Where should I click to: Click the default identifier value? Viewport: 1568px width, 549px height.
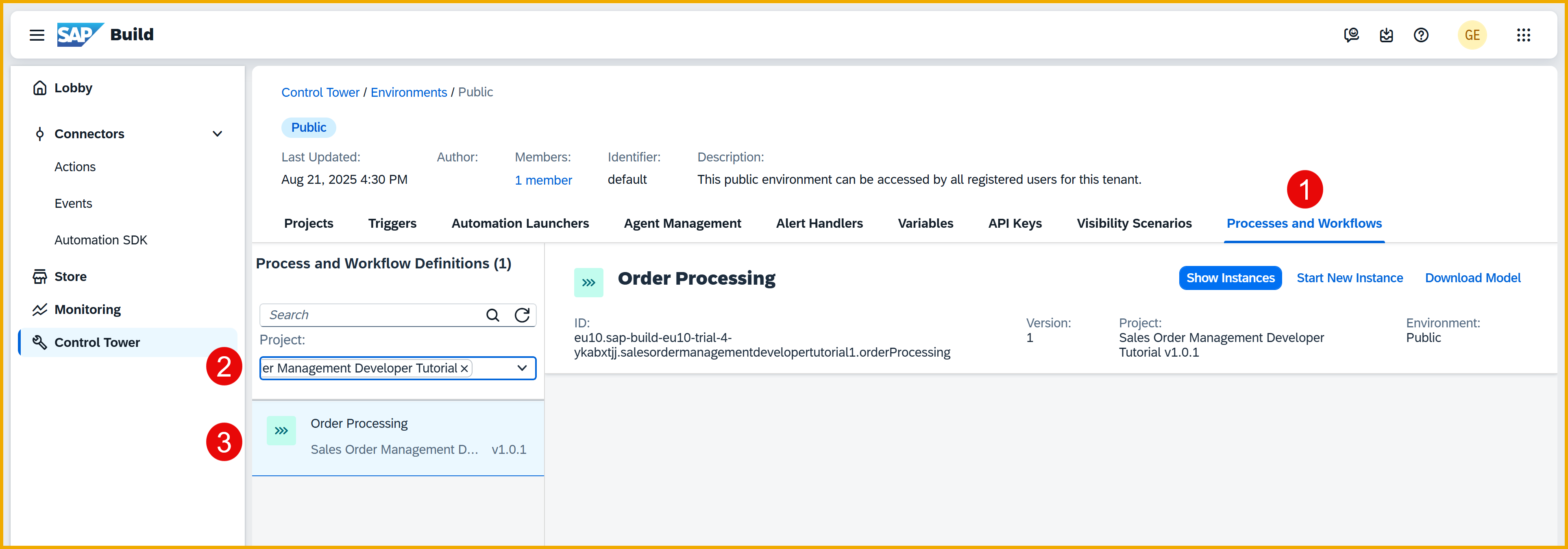tap(627, 180)
